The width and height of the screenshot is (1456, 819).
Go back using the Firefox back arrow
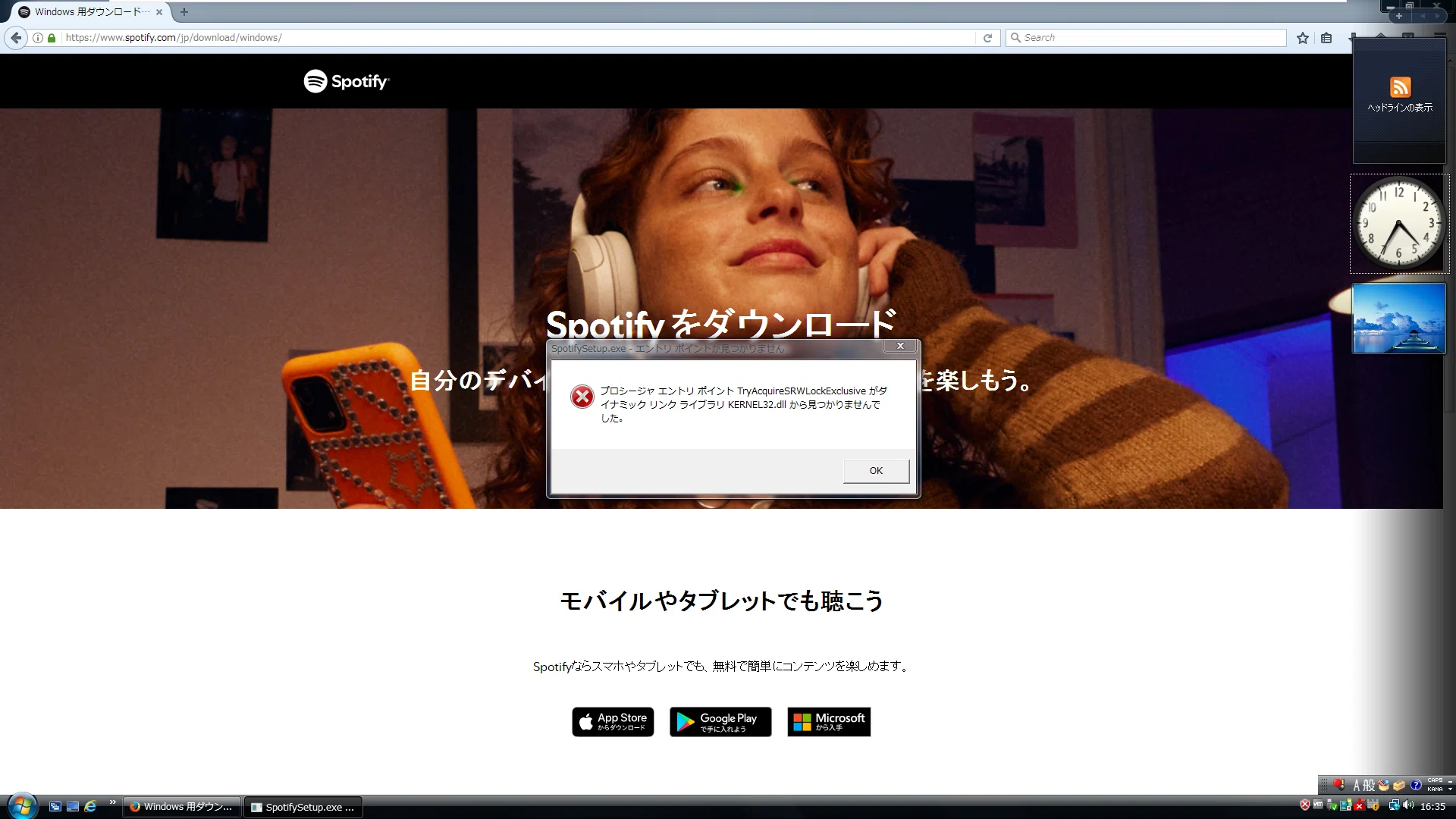click(16, 37)
